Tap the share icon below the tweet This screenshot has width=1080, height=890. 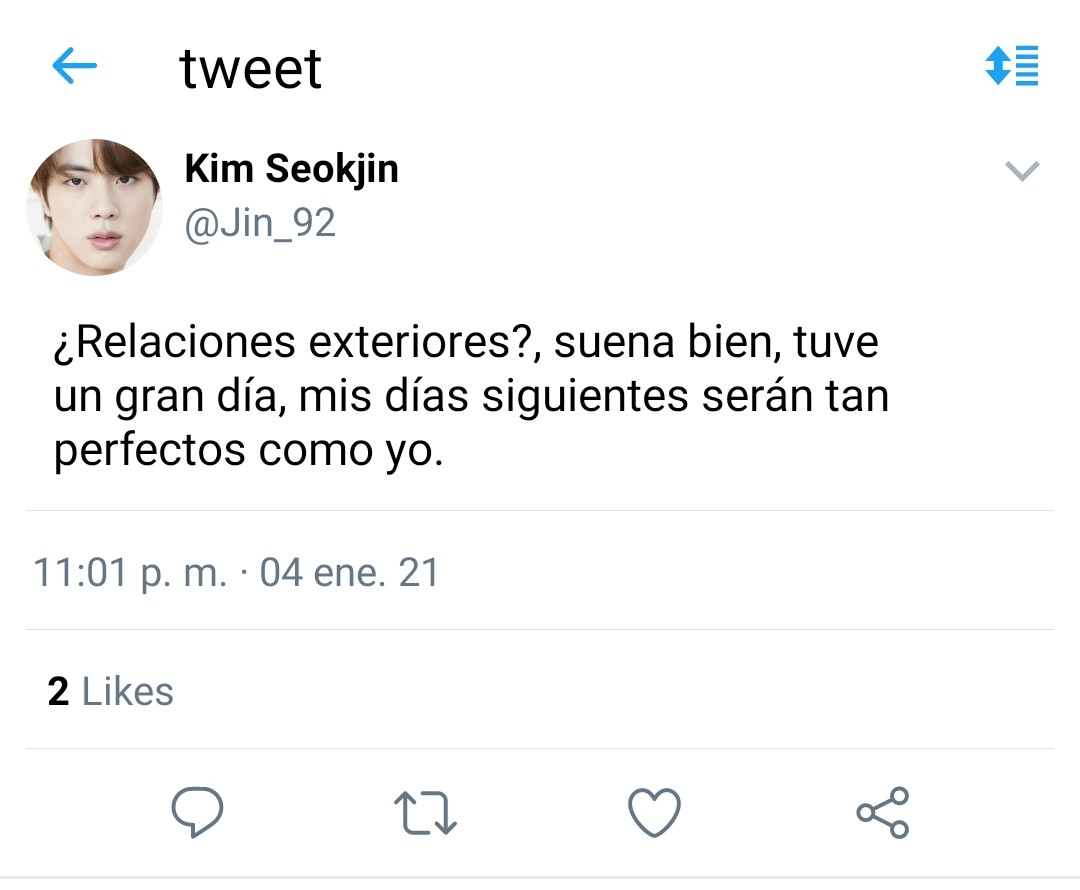click(x=883, y=811)
